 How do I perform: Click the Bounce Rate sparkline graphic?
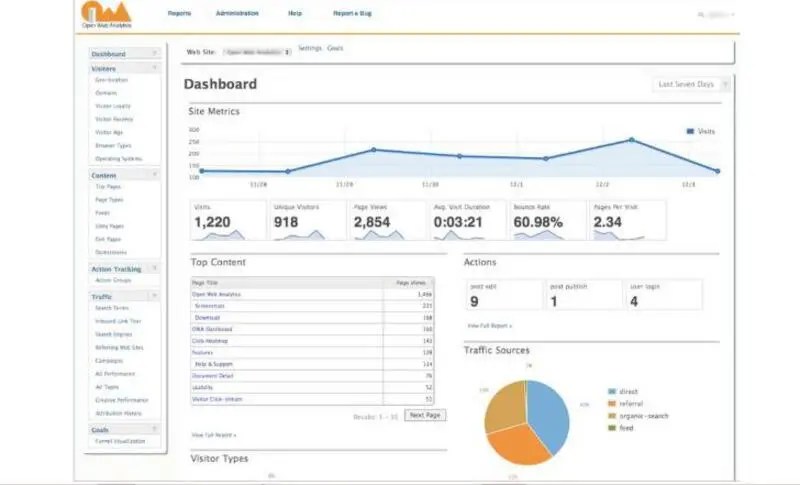click(539, 235)
